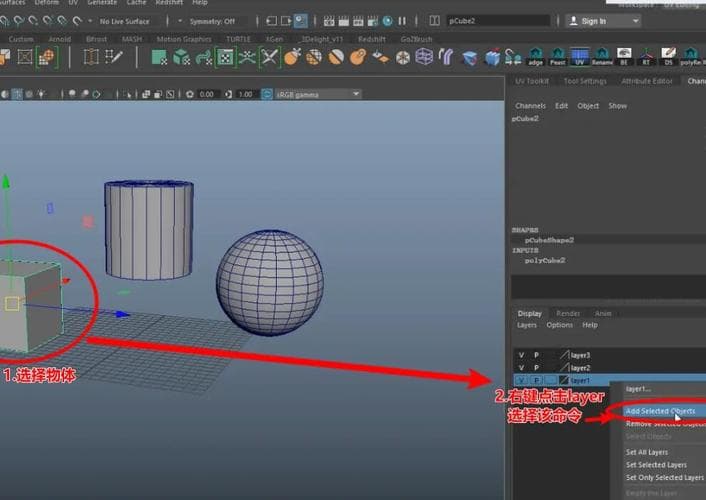Toggle playback P of layer2
706x500 pixels.
tap(536, 368)
